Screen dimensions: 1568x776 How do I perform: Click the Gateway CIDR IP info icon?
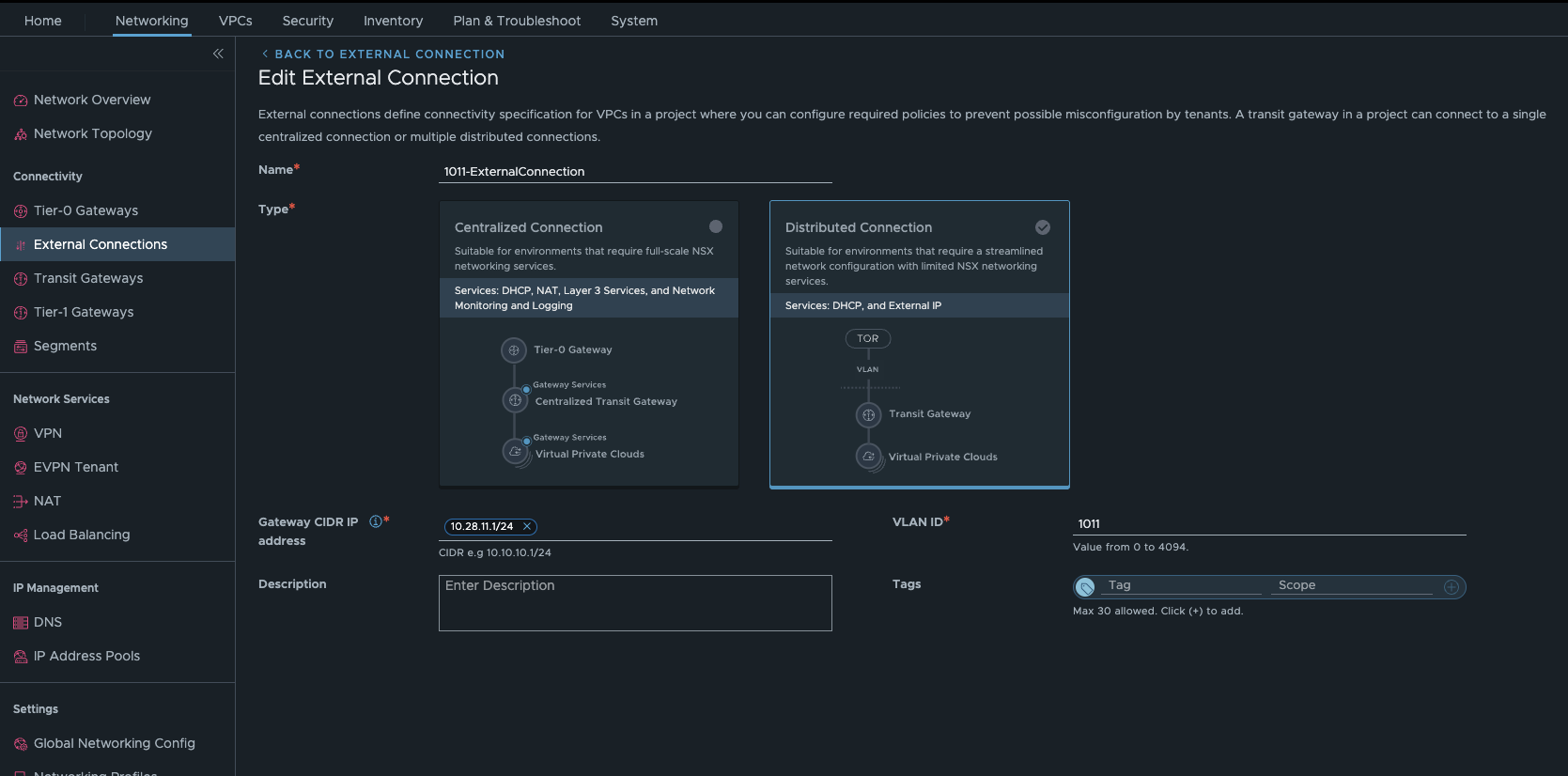click(375, 521)
